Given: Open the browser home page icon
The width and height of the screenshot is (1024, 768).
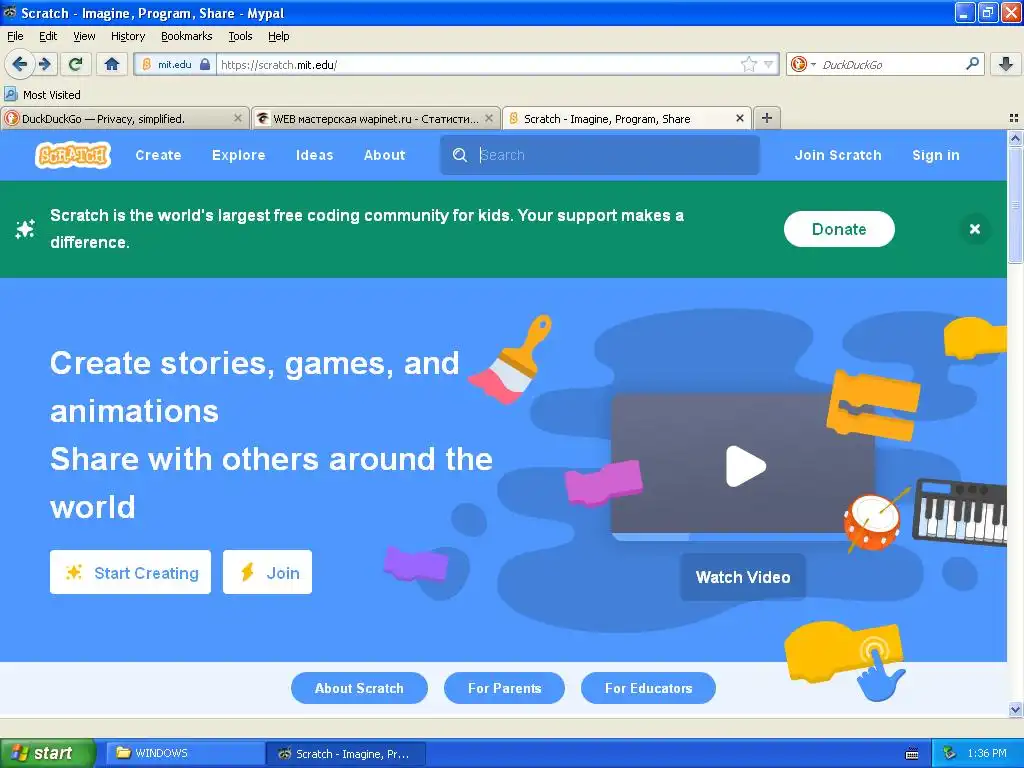Looking at the screenshot, I should click(112, 64).
